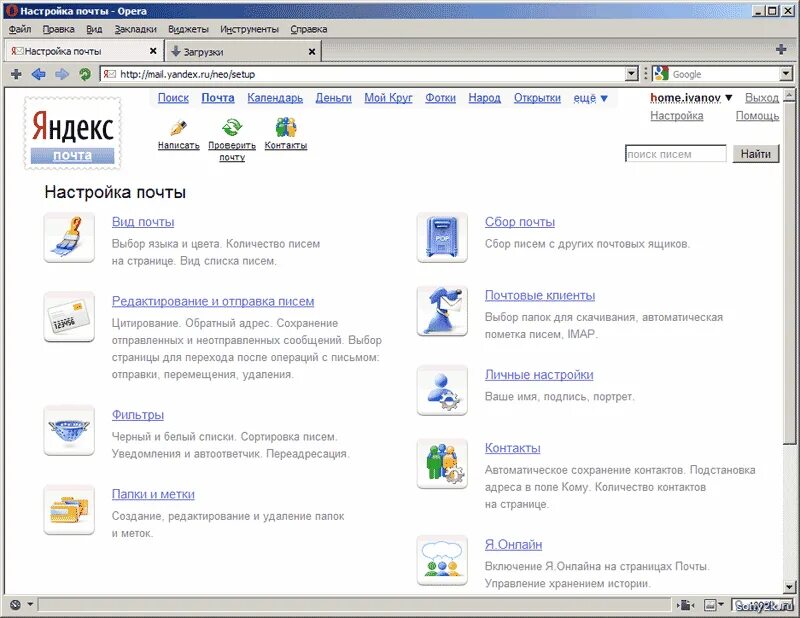Click the images toggle icon in status bar
This screenshot has height=618, width=800.
[710, 605]
